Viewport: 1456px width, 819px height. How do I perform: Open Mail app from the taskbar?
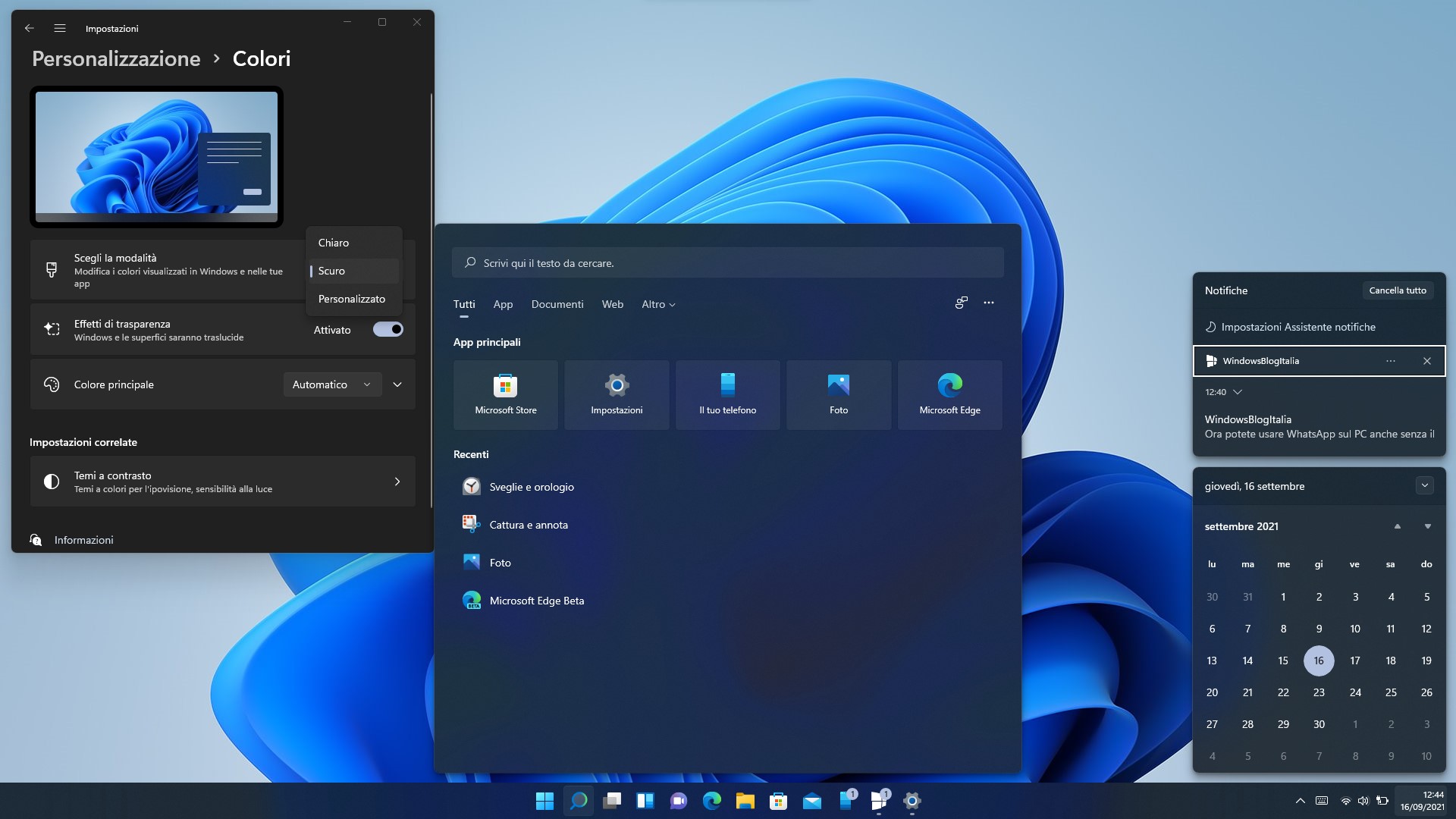point(812,801)
